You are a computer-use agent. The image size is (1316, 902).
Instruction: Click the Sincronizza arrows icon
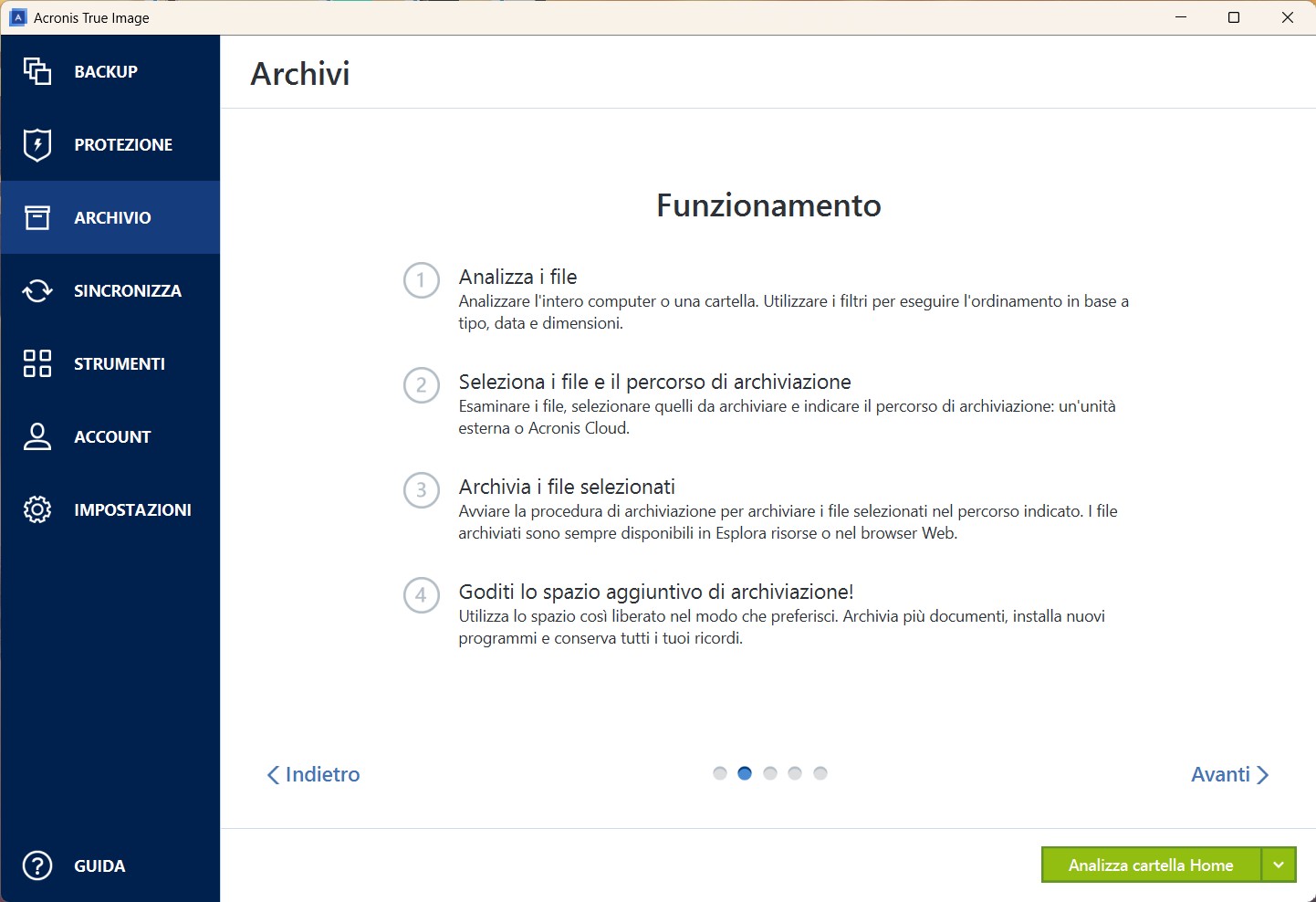(x=37, y=290)
